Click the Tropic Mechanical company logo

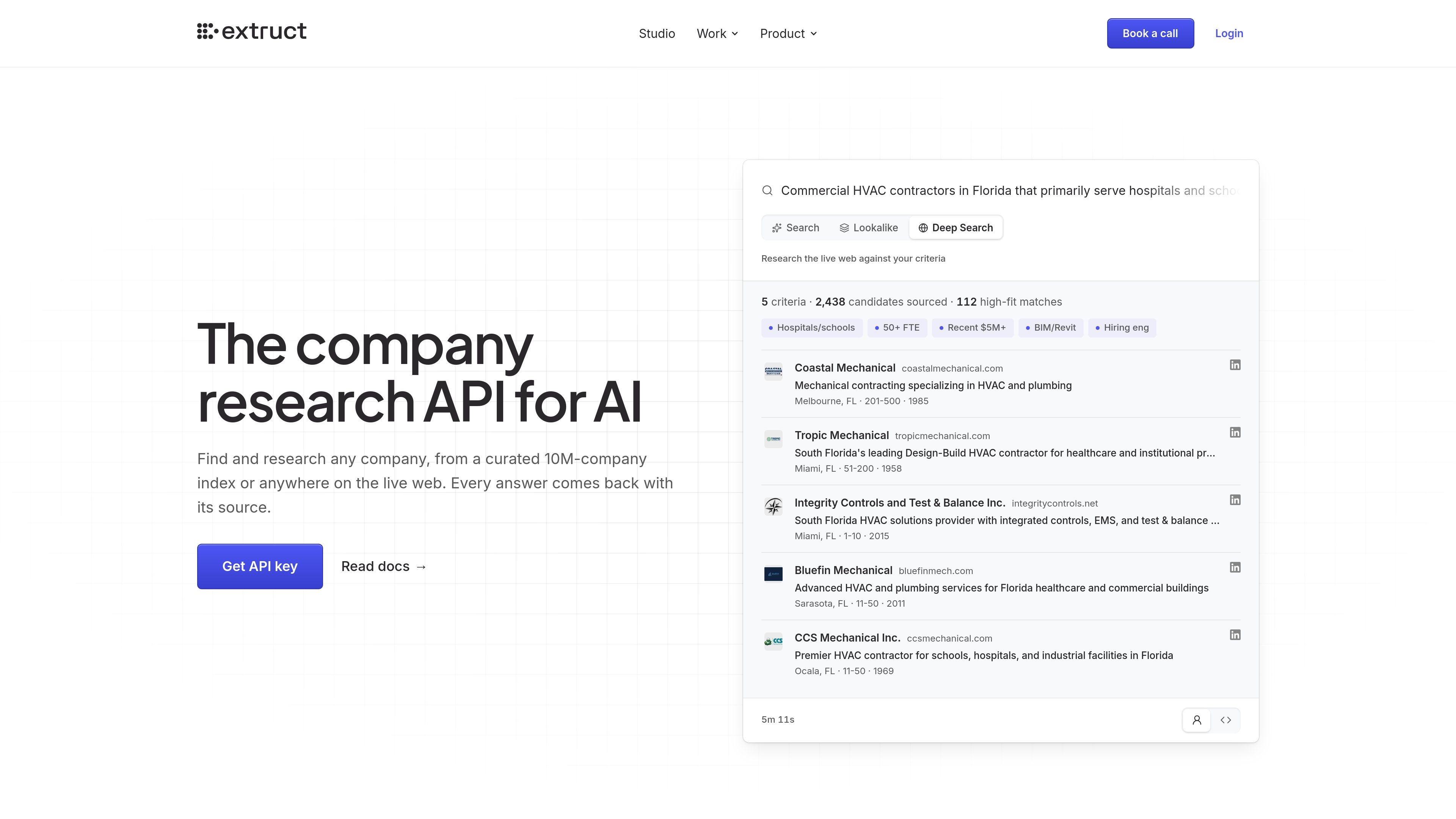tap(773, 439)
